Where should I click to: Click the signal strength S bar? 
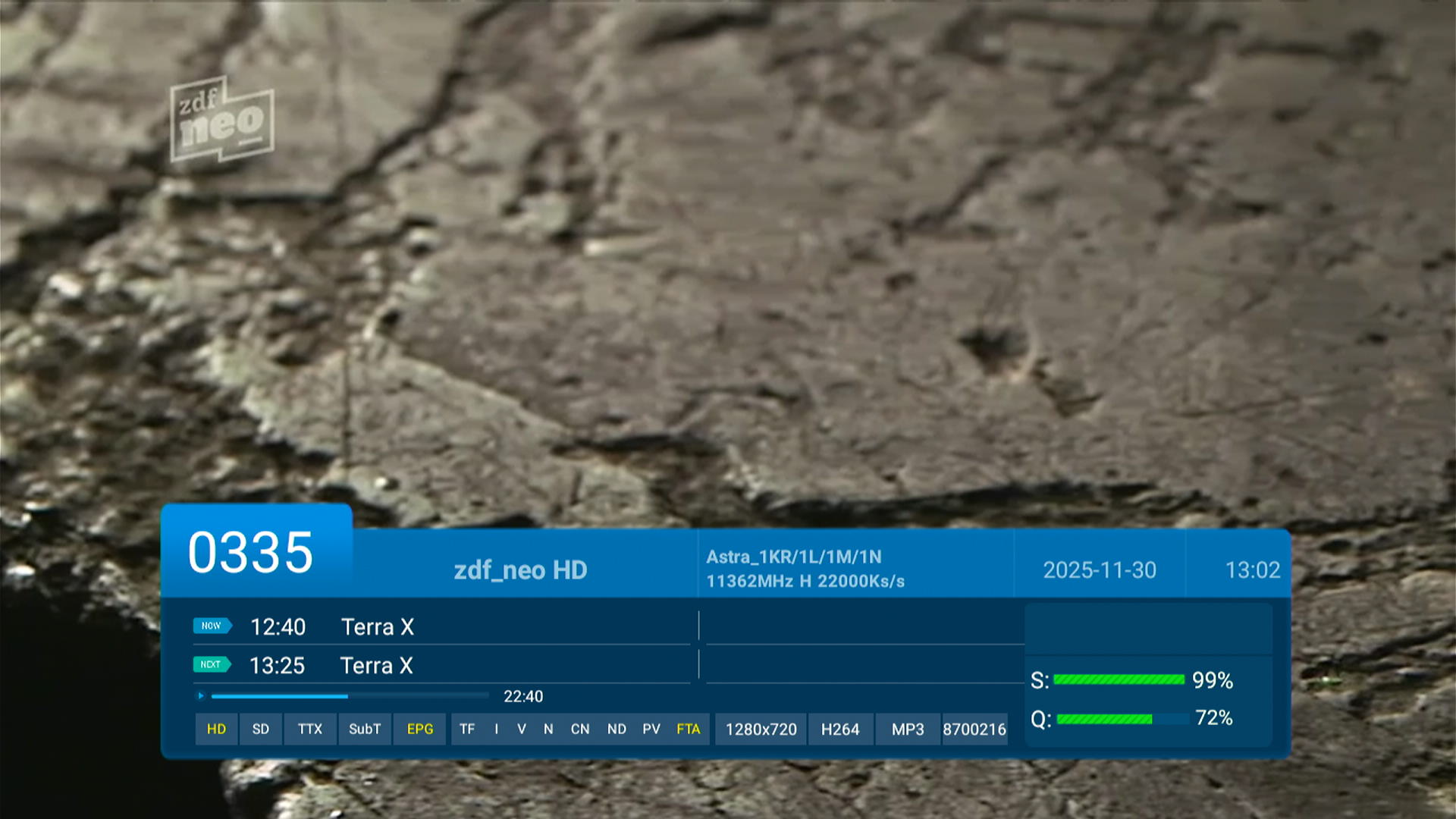click(1119, 679)
